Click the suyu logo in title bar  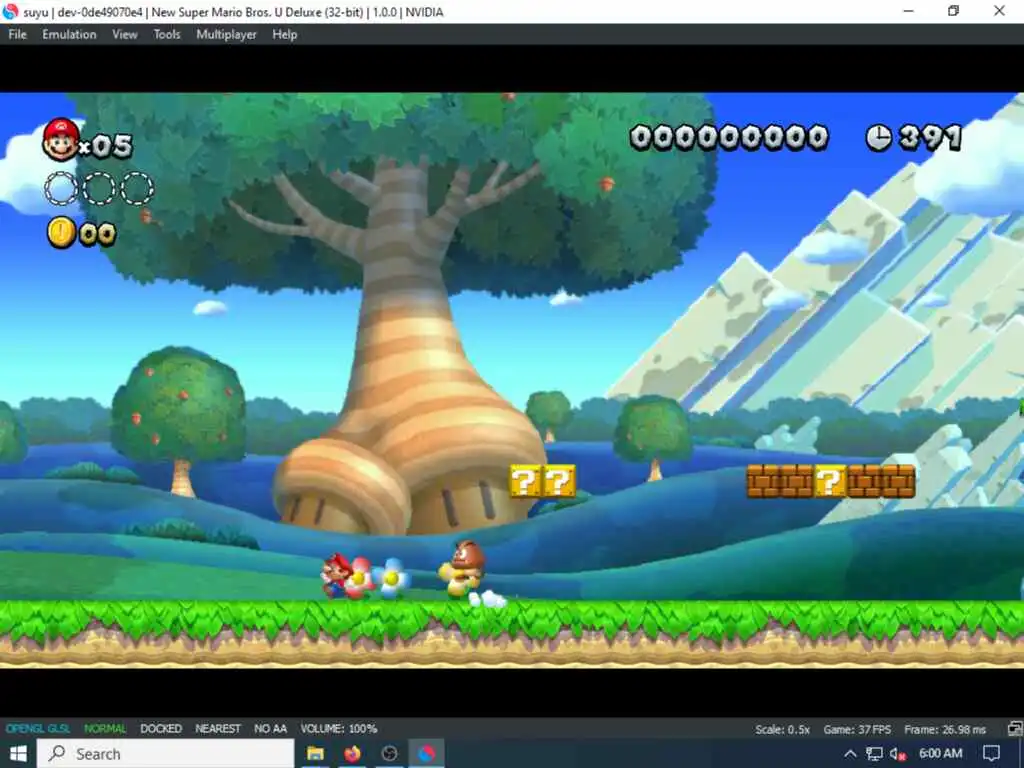10,11
